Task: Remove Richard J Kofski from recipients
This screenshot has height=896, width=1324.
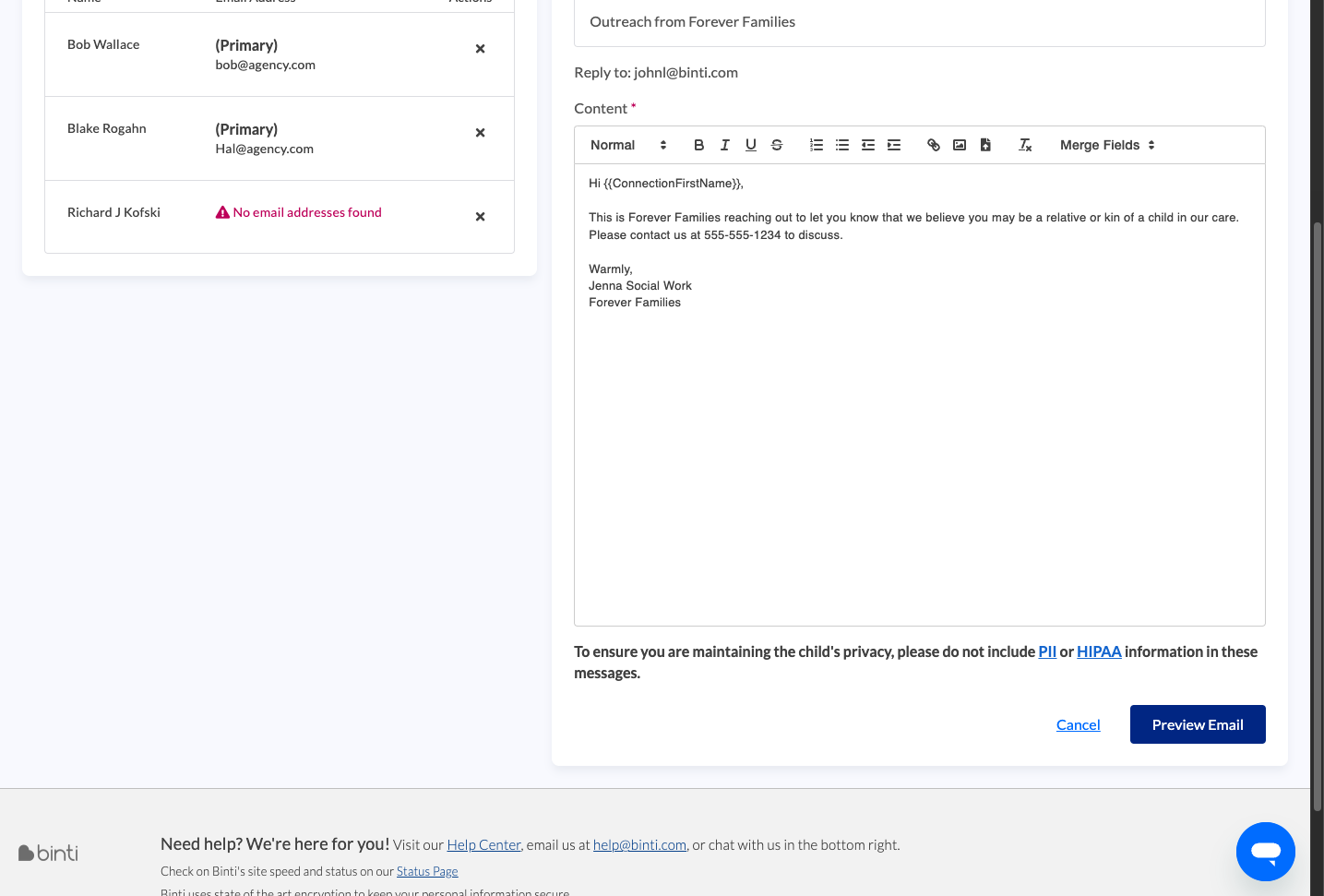Action: [x=480, y=217]
